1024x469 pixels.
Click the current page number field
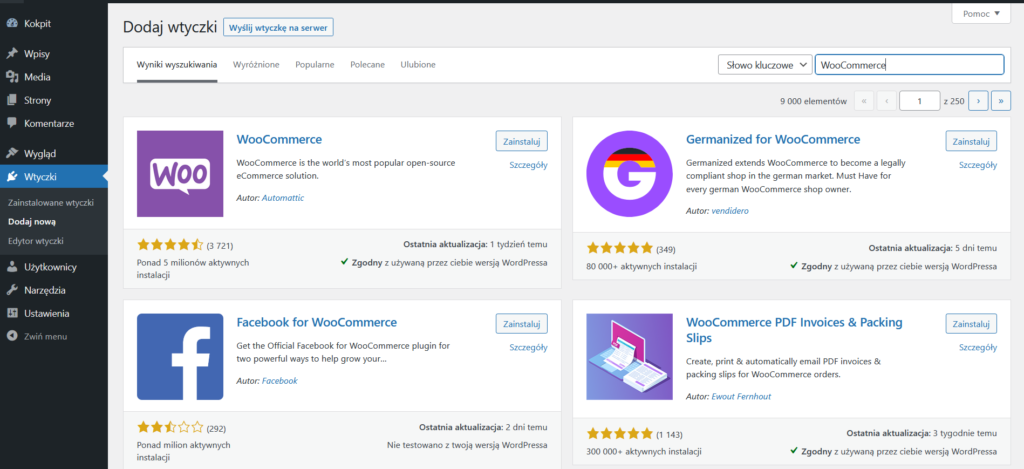click(x=920, y=101)
